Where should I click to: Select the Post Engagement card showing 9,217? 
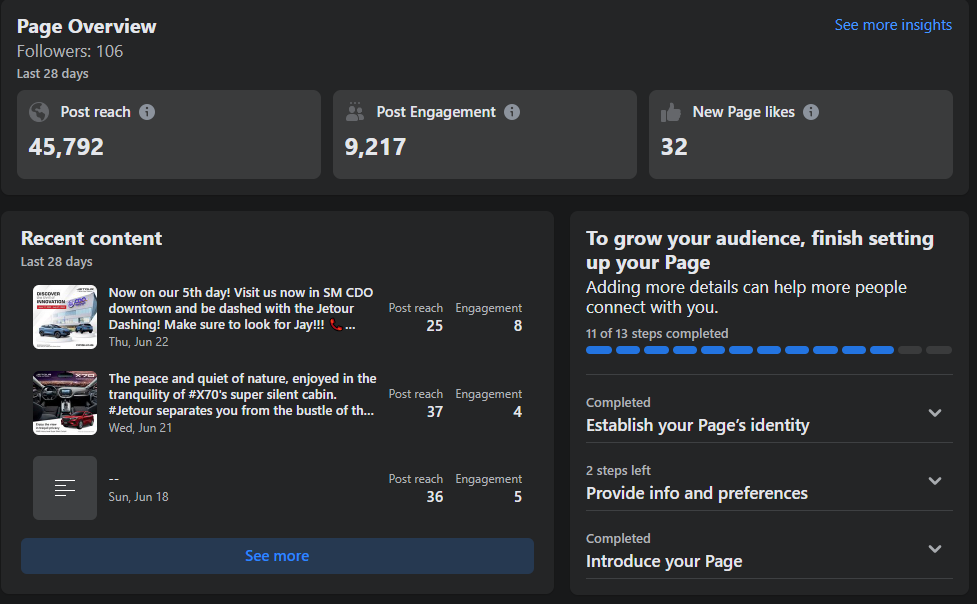pyautogui.click(x=484, y=135)
